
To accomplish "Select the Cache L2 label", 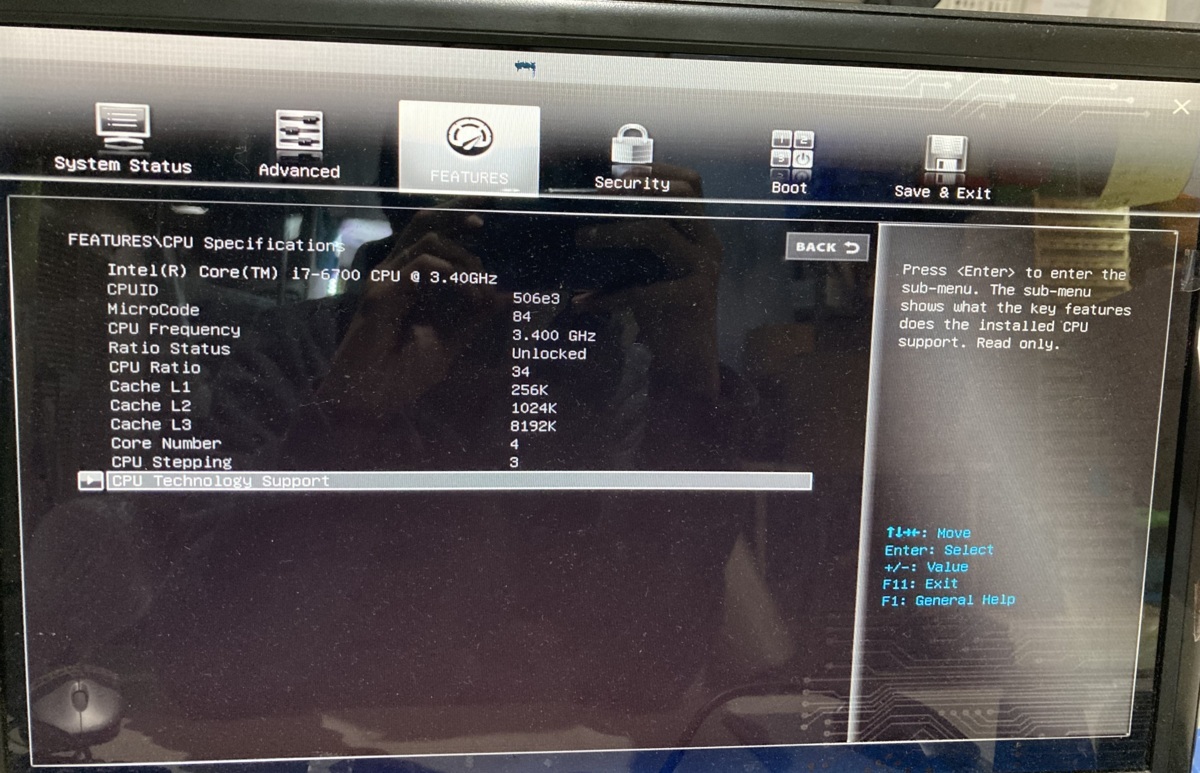I will 150,405.
